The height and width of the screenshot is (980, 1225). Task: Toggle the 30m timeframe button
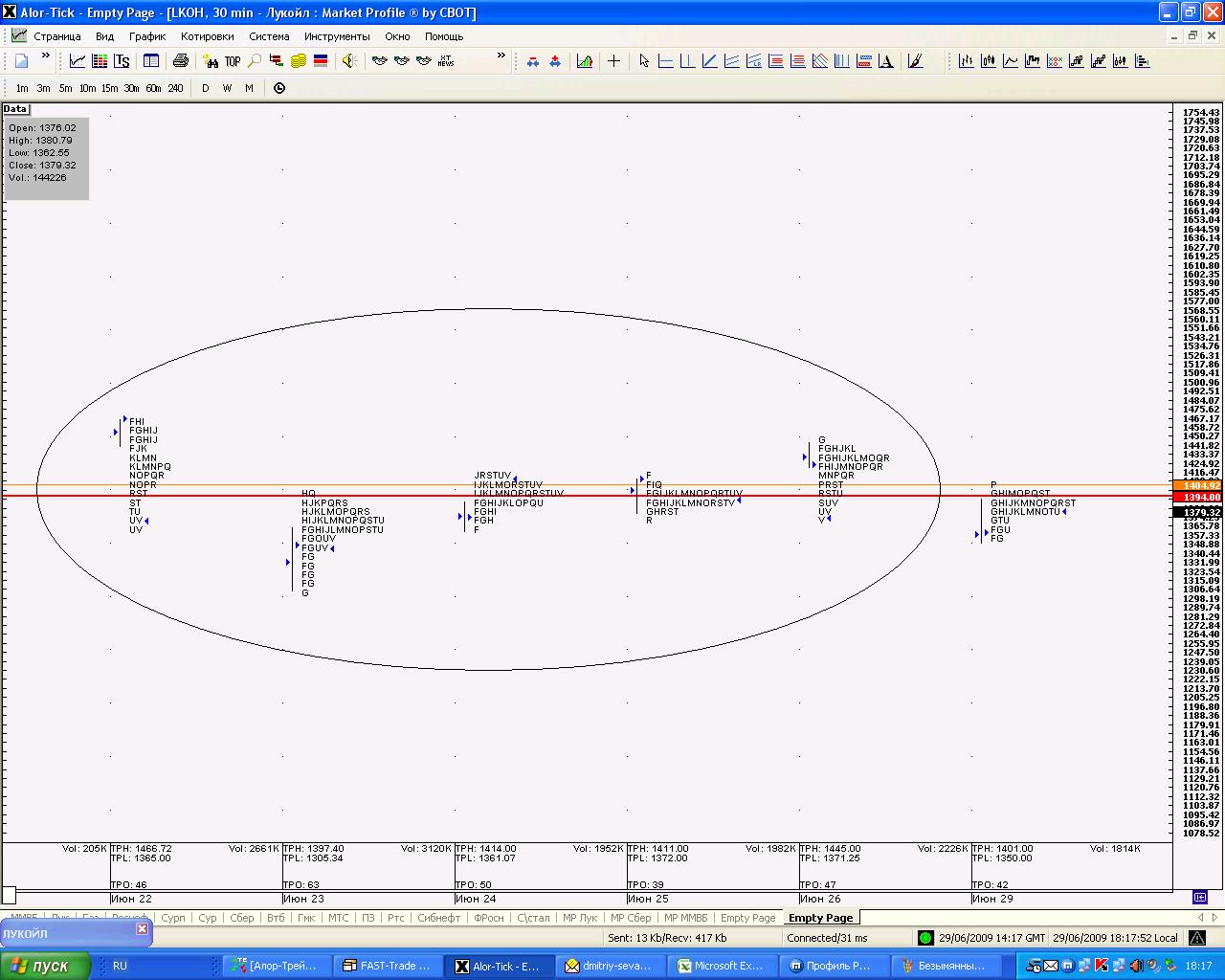tap(131, 88)
